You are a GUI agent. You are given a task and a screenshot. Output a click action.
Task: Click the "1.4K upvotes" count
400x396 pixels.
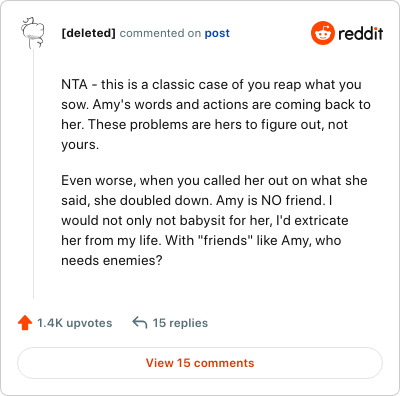[x=75, y=323]
